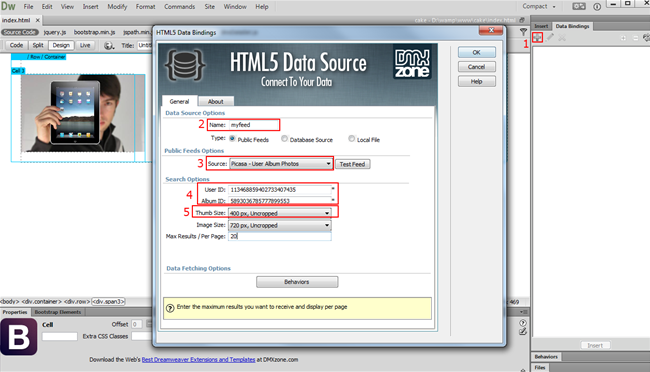Expand the Behaviors panel
Screen dimensions: 650x372
[x=546, y=357]
